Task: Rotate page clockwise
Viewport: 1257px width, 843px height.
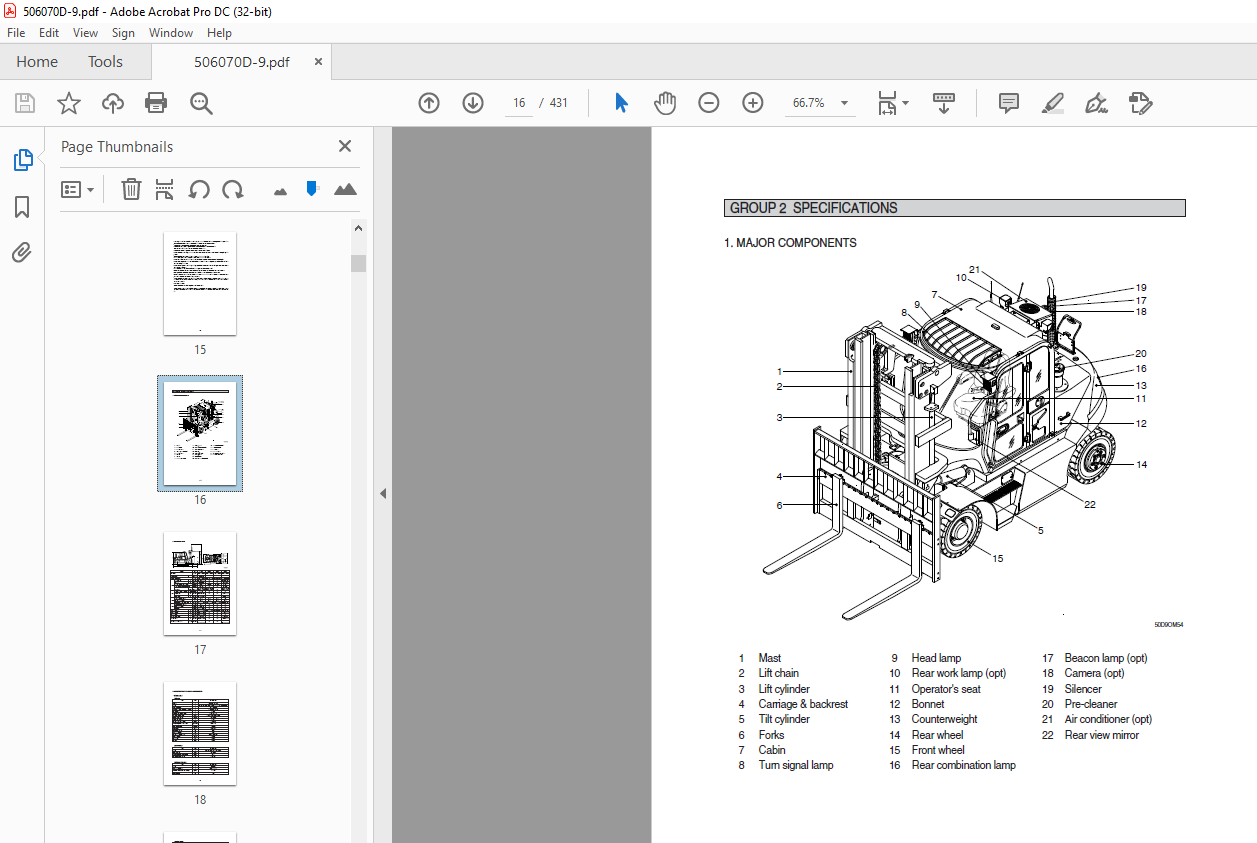Action: (x=233, y=189)
